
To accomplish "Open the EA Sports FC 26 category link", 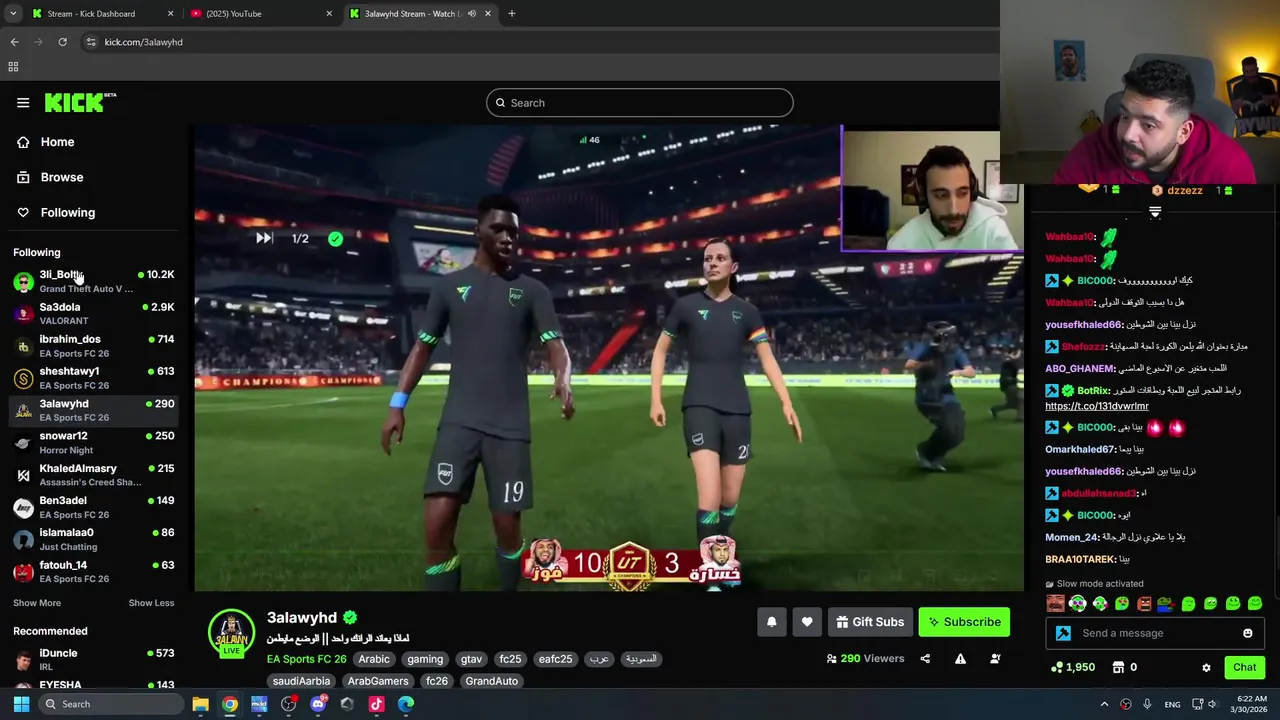I will click(306, 659).
